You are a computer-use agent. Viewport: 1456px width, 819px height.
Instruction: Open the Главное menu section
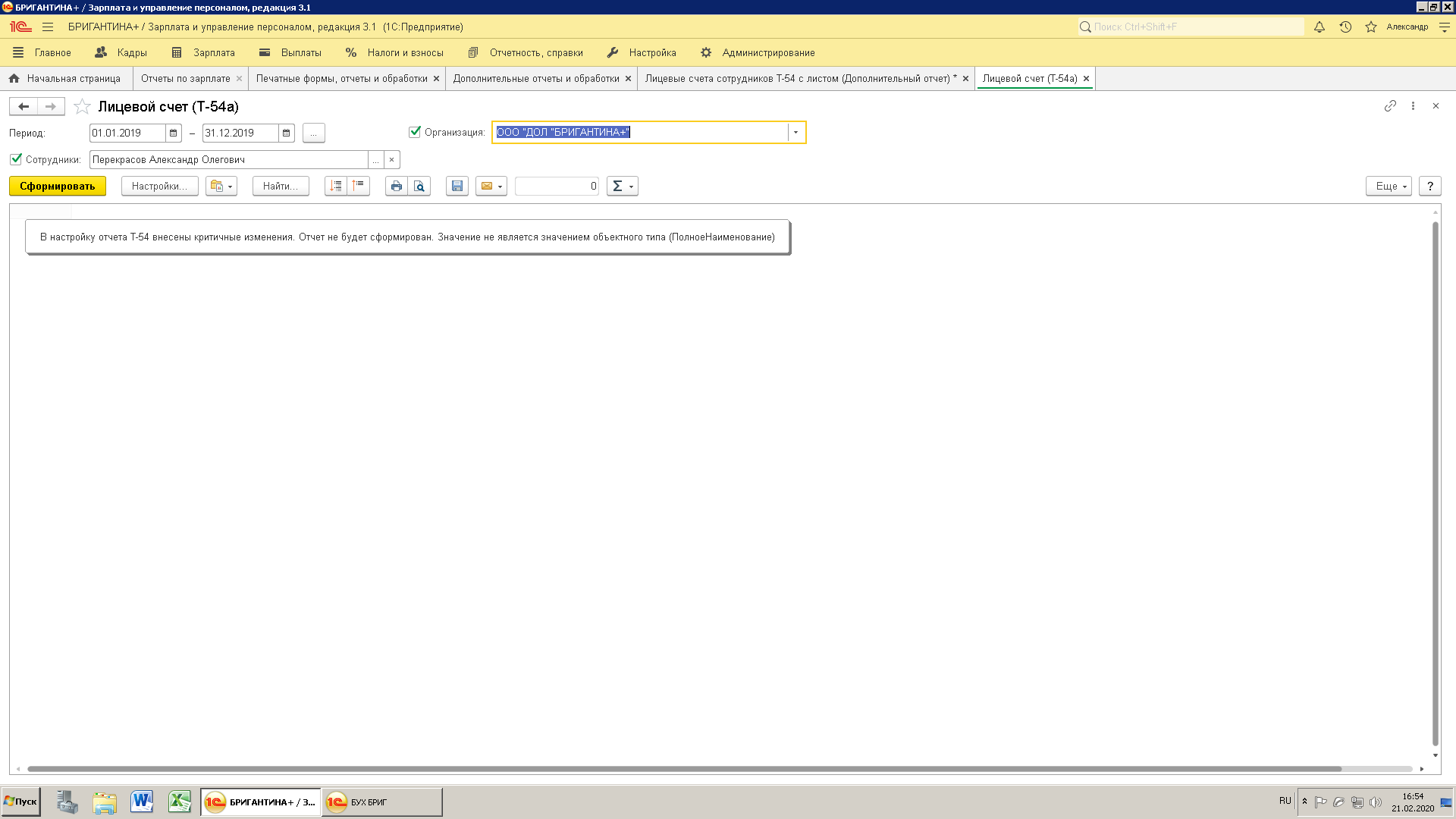[x=42, y=52]
